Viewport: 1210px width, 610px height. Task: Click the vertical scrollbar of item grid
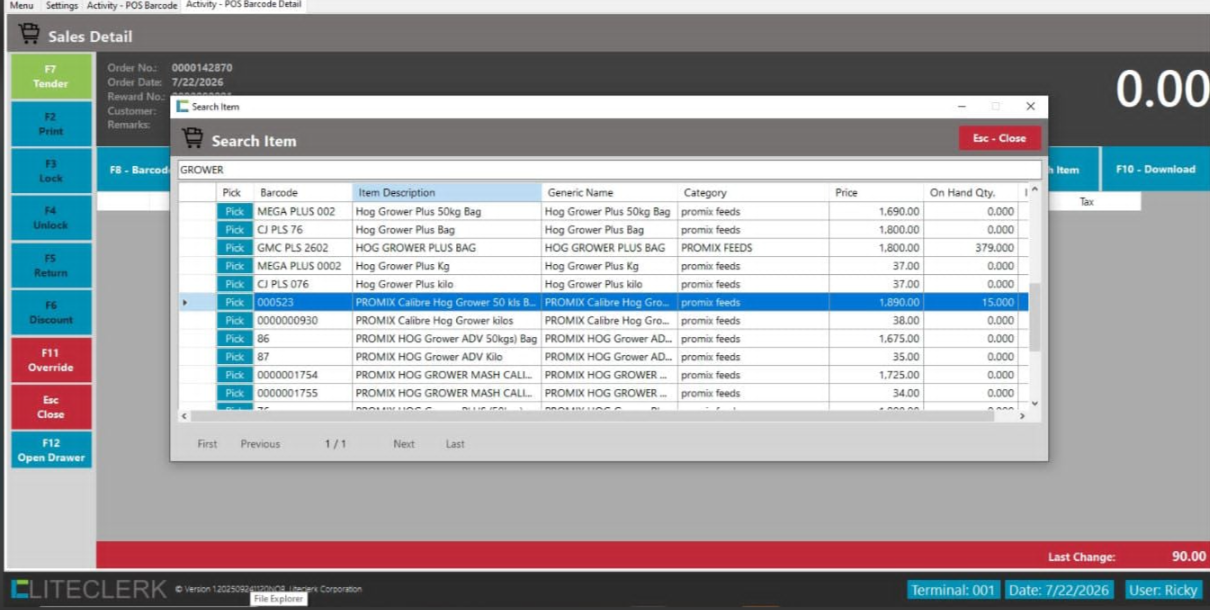(x=1034, y=316)
